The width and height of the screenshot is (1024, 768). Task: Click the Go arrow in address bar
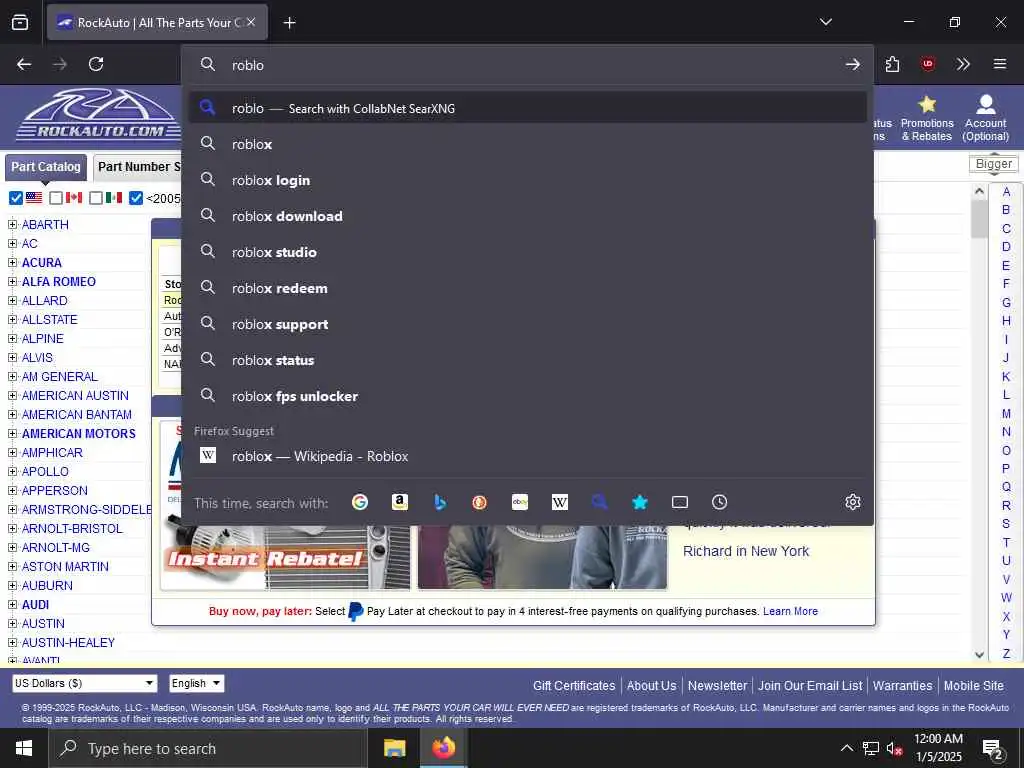click(852, 65)
